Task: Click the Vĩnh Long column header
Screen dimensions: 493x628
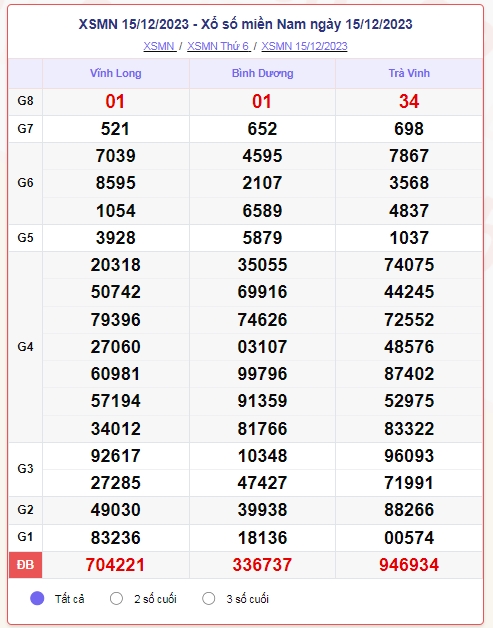Action: tap(116, 73)
